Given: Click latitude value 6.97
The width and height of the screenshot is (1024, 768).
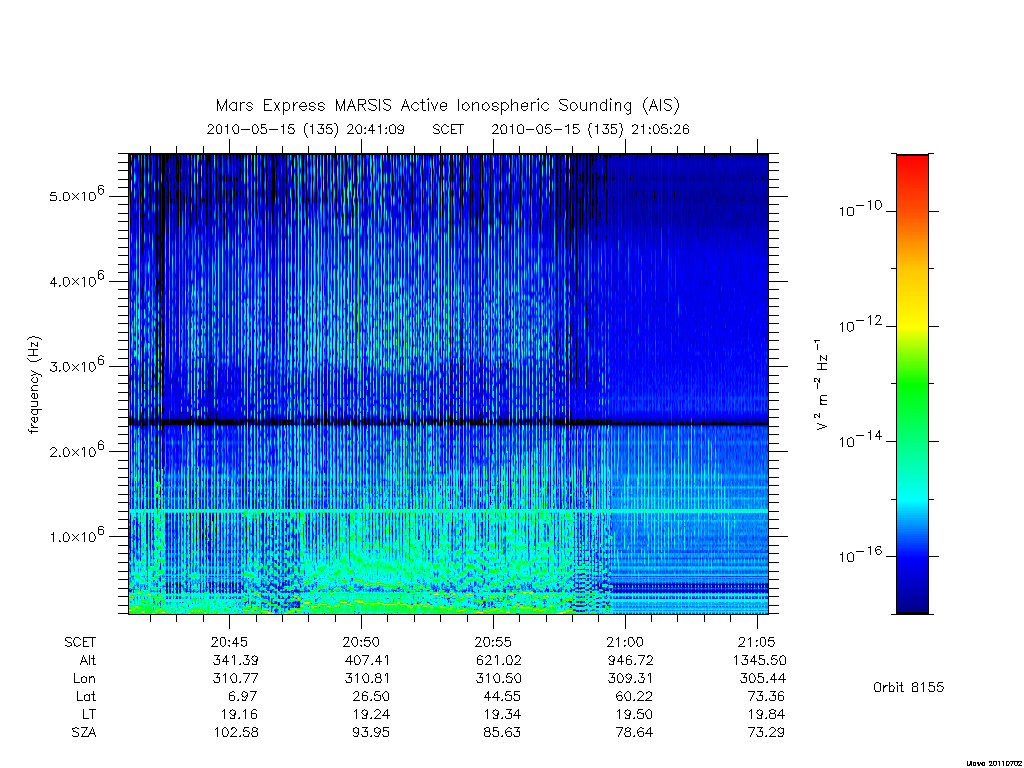Looking at the screenshot, I should point(243,696).
